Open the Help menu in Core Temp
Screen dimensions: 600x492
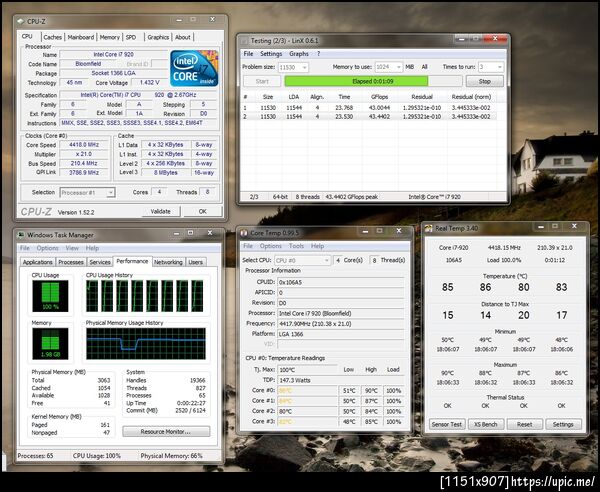317,246
